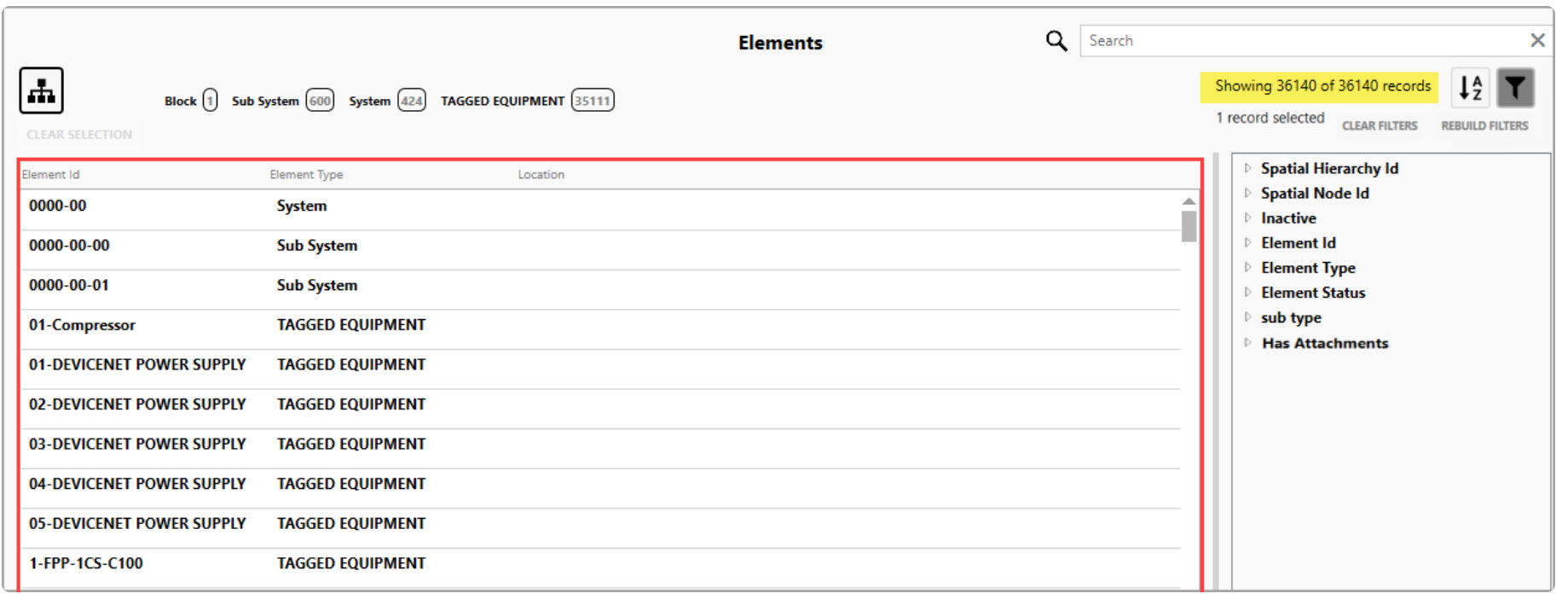Select the System 424 badge

pyautogui.click(x=387, y=100)
